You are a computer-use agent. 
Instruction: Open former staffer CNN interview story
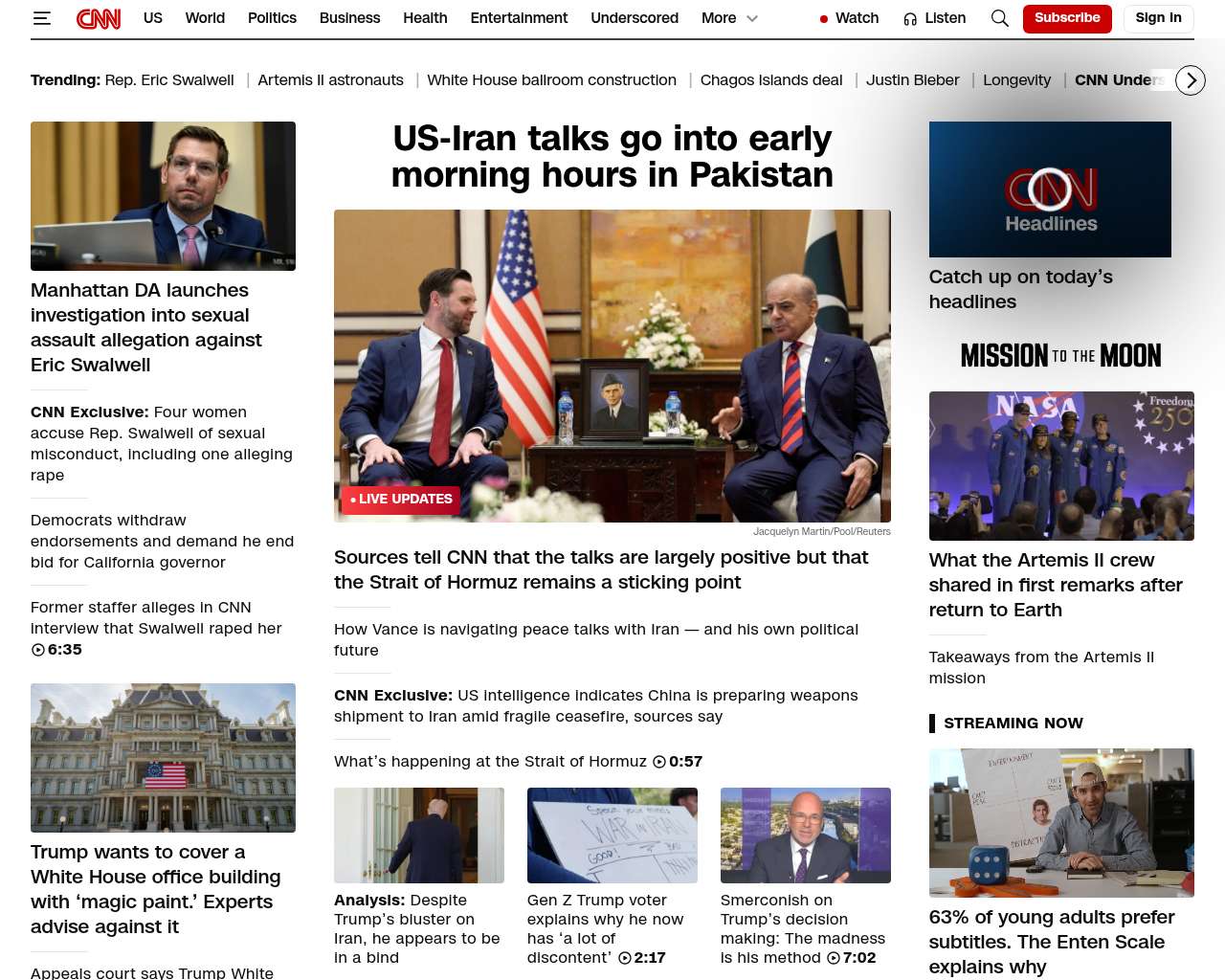(156, 628)
